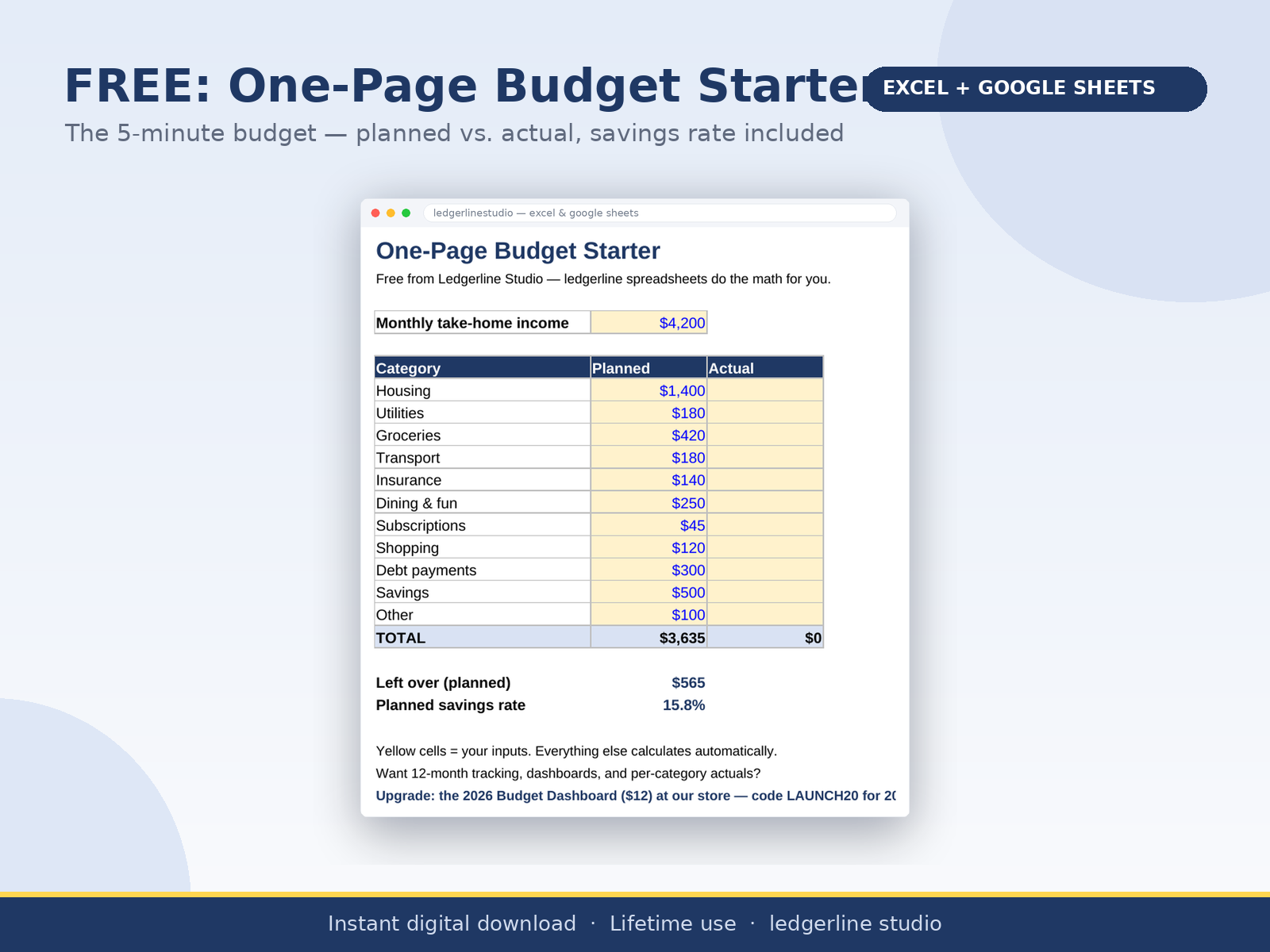
Task: Select the $100 planned Other cell
Action: (648, 615)
